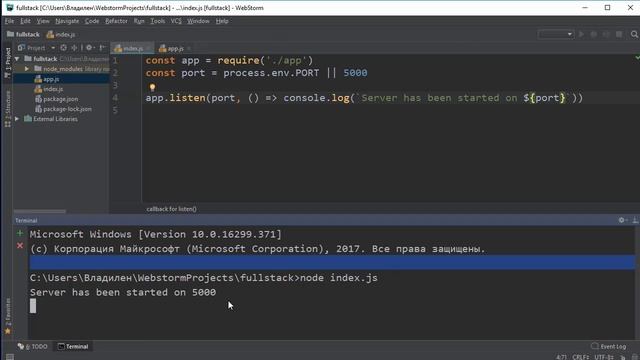Open the Window menu

coord(198,21)
